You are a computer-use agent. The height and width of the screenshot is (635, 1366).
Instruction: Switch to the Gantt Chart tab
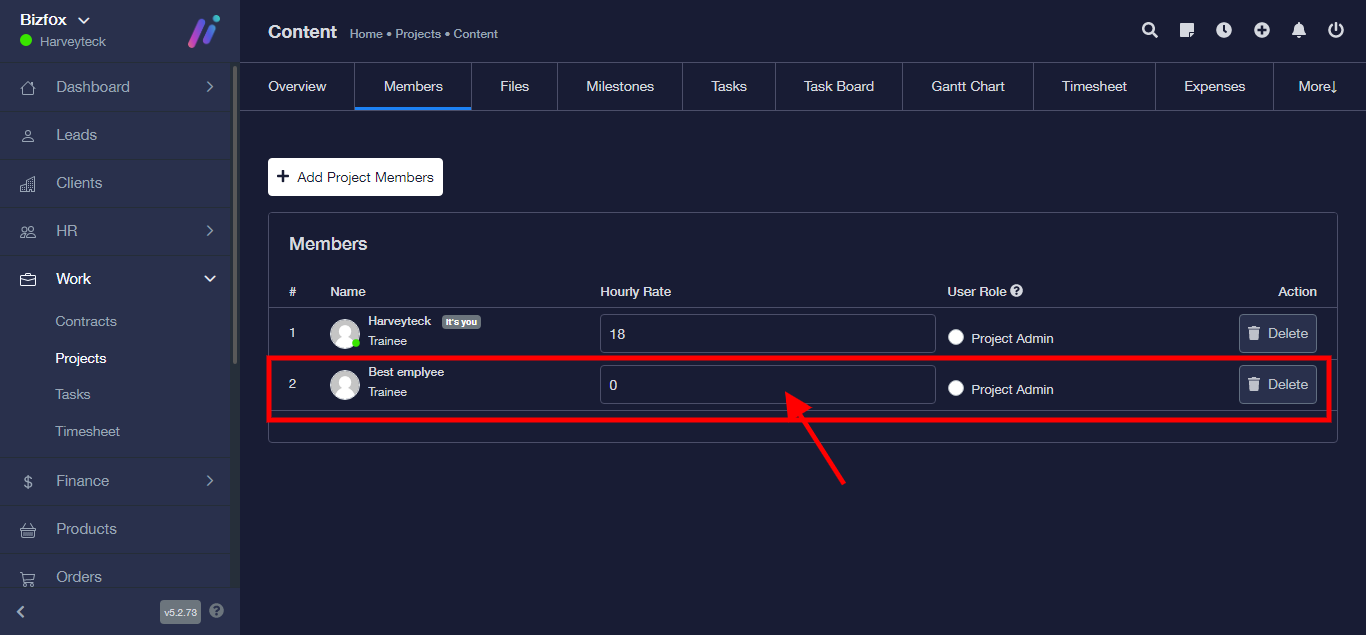[x=968, y=87]
